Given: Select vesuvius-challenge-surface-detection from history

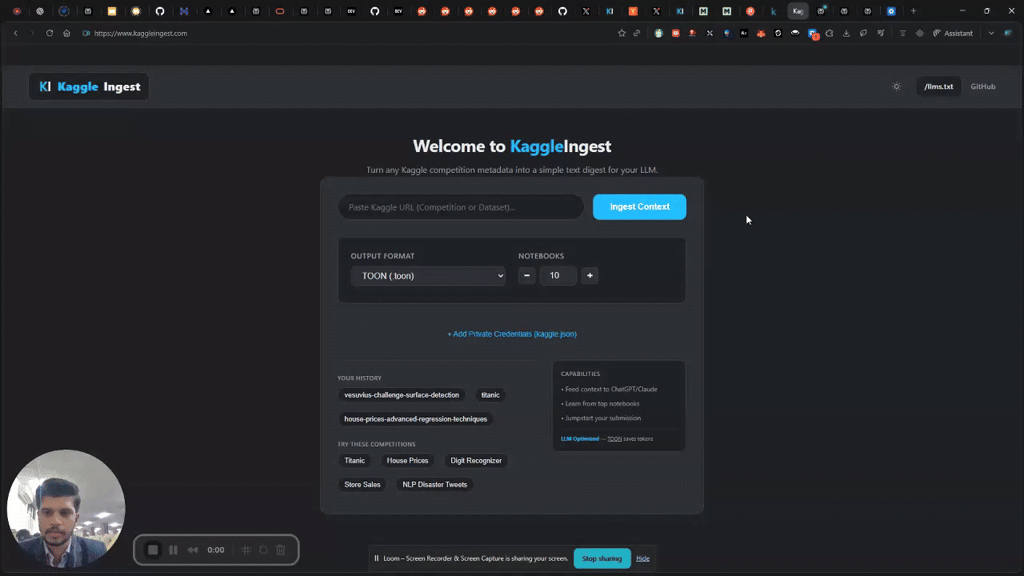Looking at the screenshot, I should (x=402, y=395).
